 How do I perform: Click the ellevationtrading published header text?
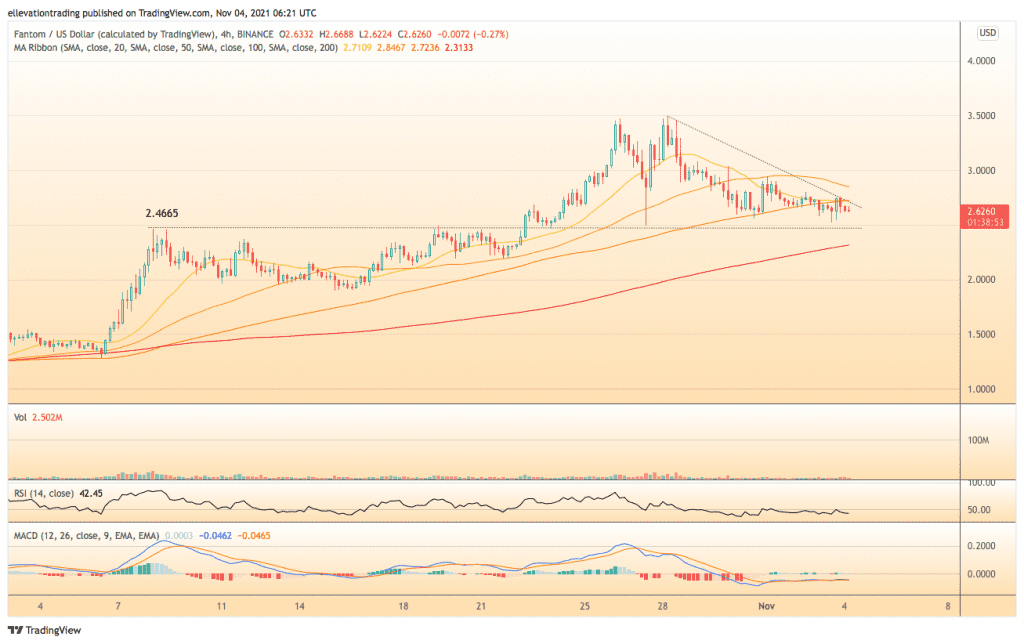pyautogui.click(x=162, y=12)
